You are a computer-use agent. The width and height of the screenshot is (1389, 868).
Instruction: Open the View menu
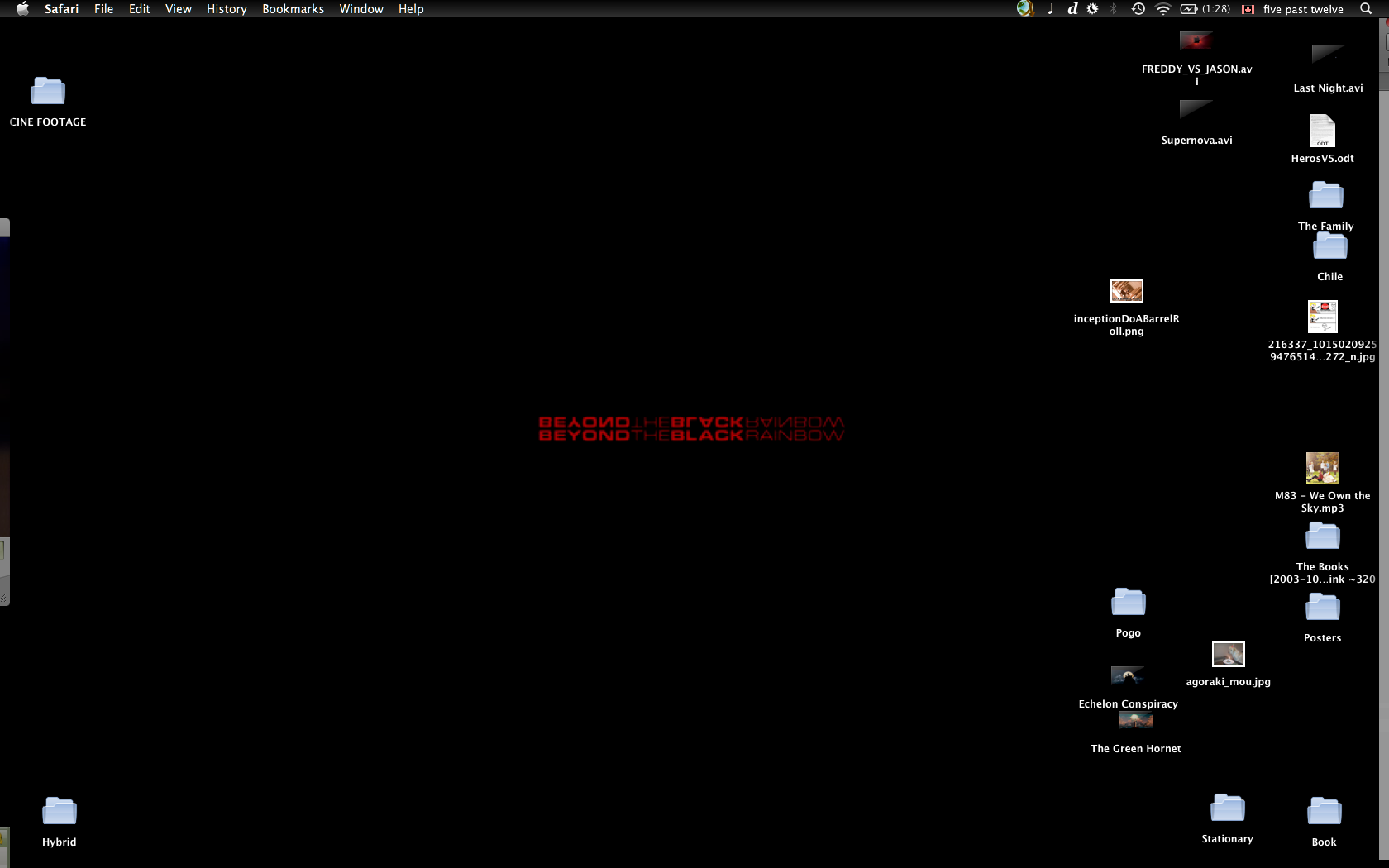pos(178,9)
